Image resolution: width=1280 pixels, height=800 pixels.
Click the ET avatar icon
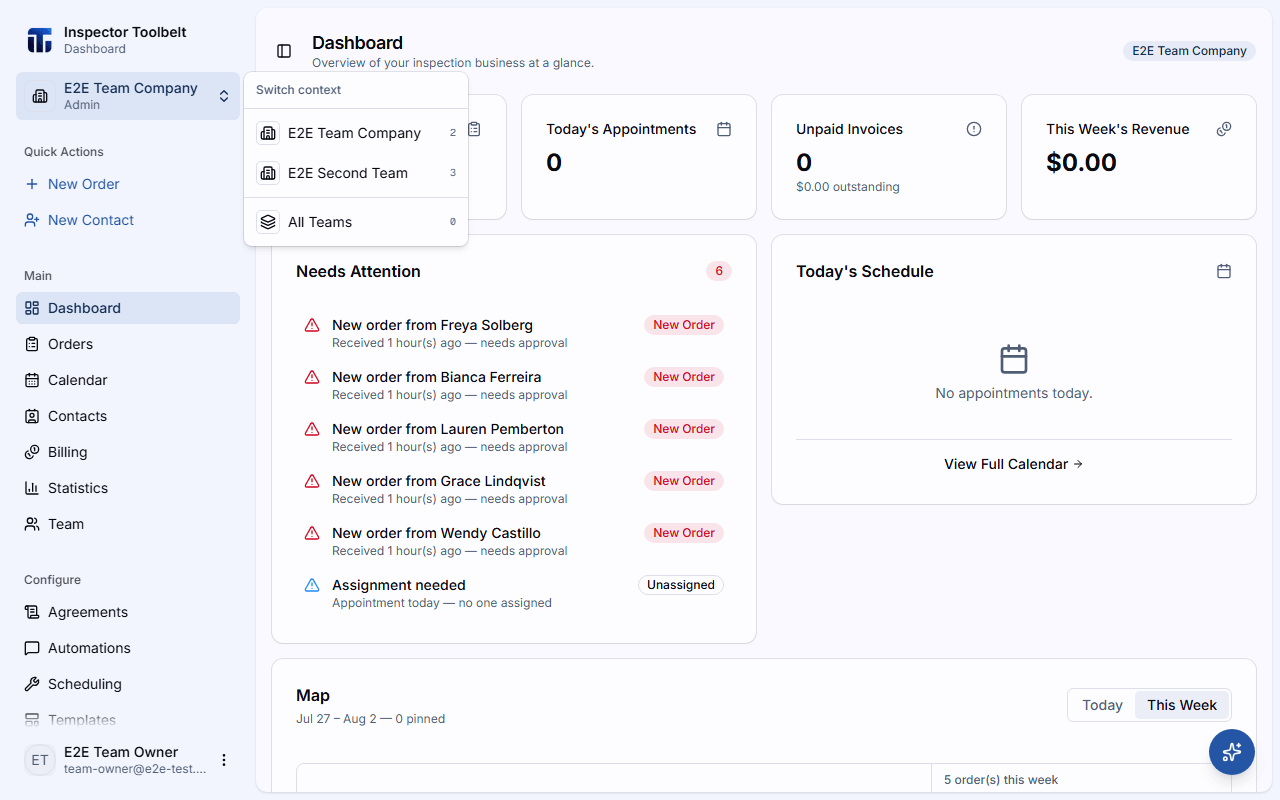point(40,760)
